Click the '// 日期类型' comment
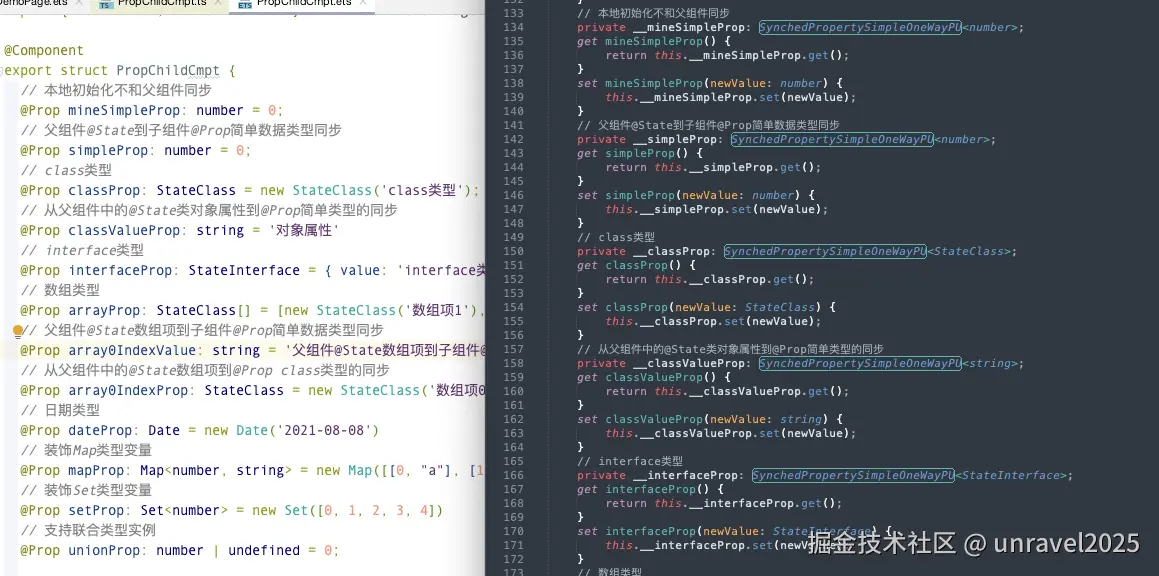The height and width of the screenshot is (576, 1159). pos(60,410)
